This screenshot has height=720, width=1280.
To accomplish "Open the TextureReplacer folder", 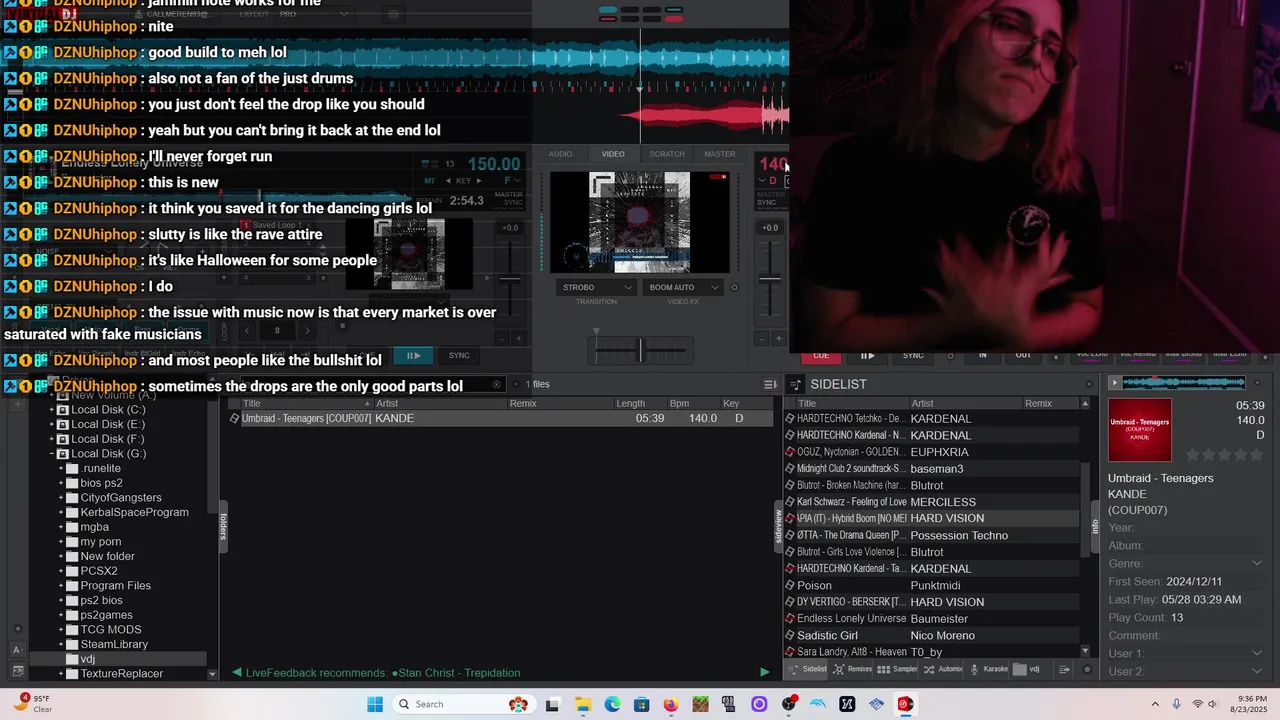I will (121, 674).
